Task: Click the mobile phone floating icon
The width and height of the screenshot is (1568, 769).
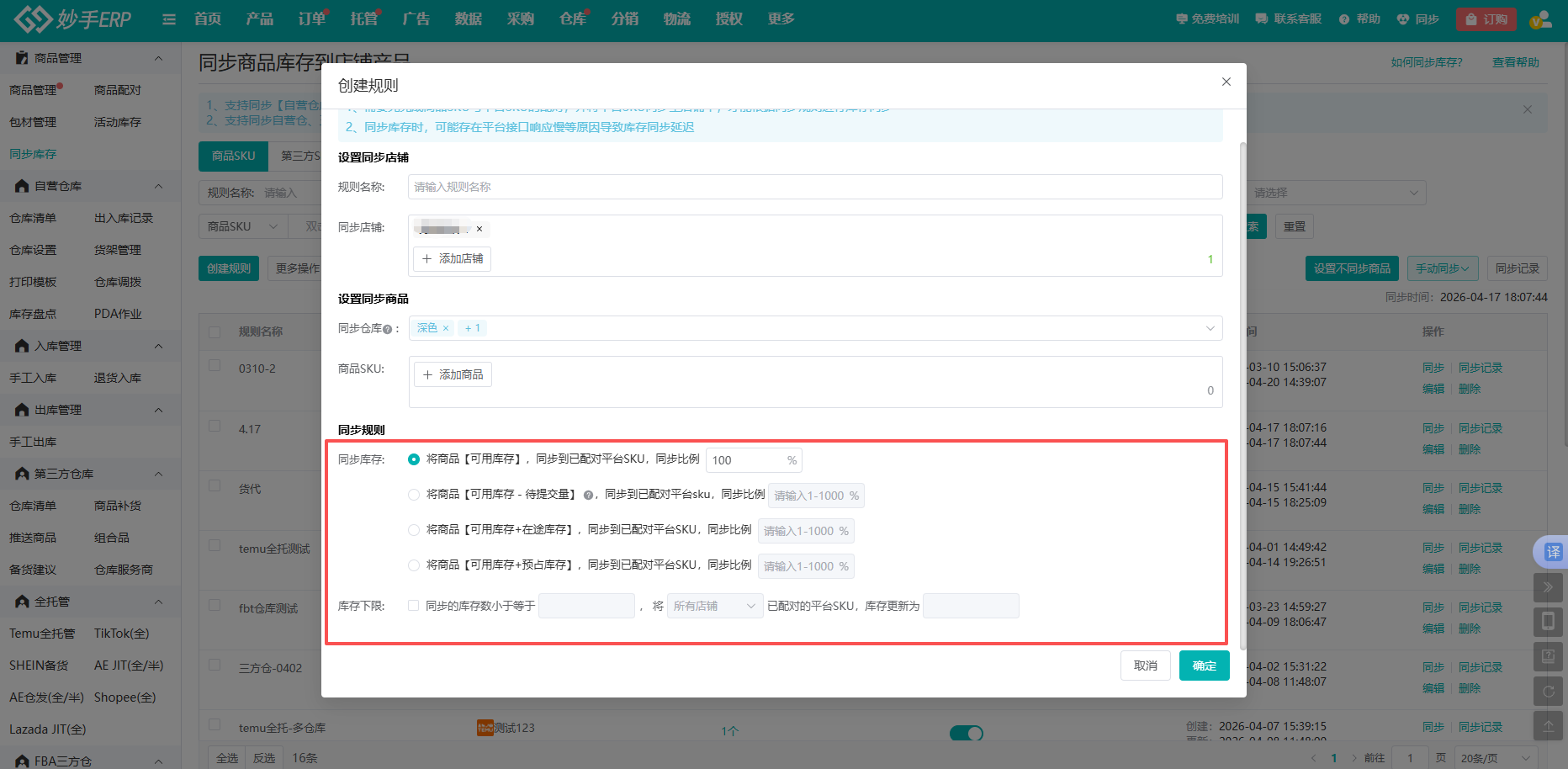Action: [x=1548, y=622]
